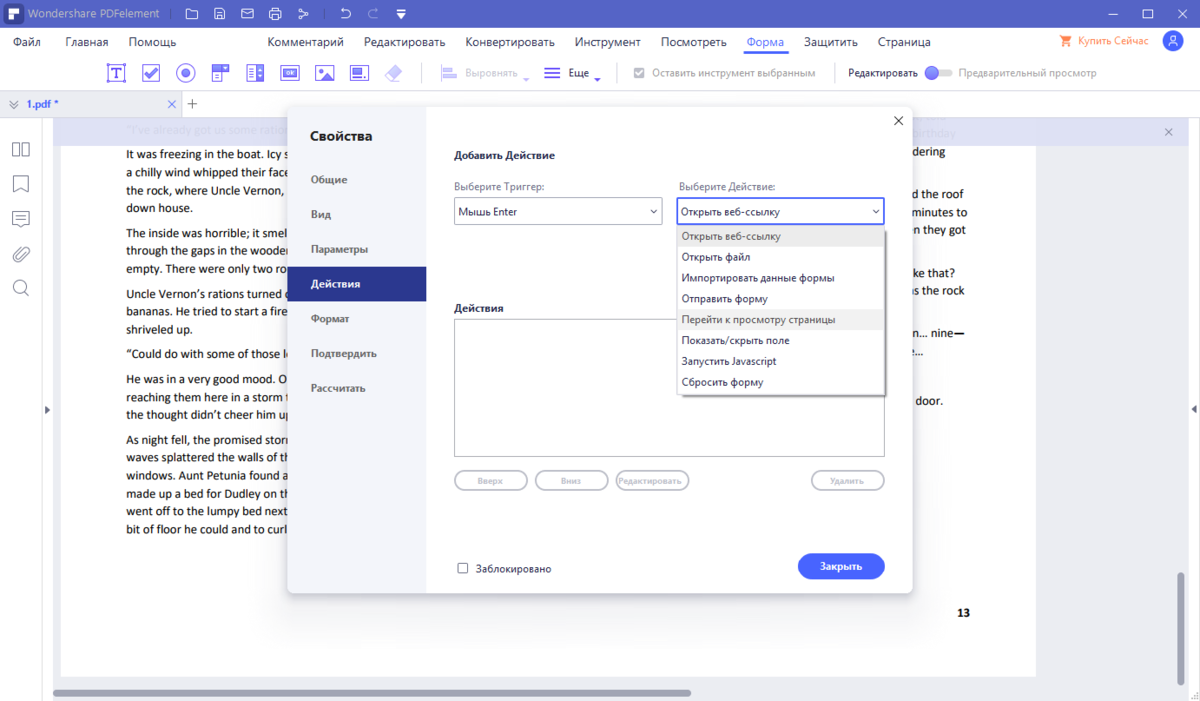The width and height of the screenshot is (1200, 701).
Task: Click the eraser clear-form icon
Action: pos(393,73)
